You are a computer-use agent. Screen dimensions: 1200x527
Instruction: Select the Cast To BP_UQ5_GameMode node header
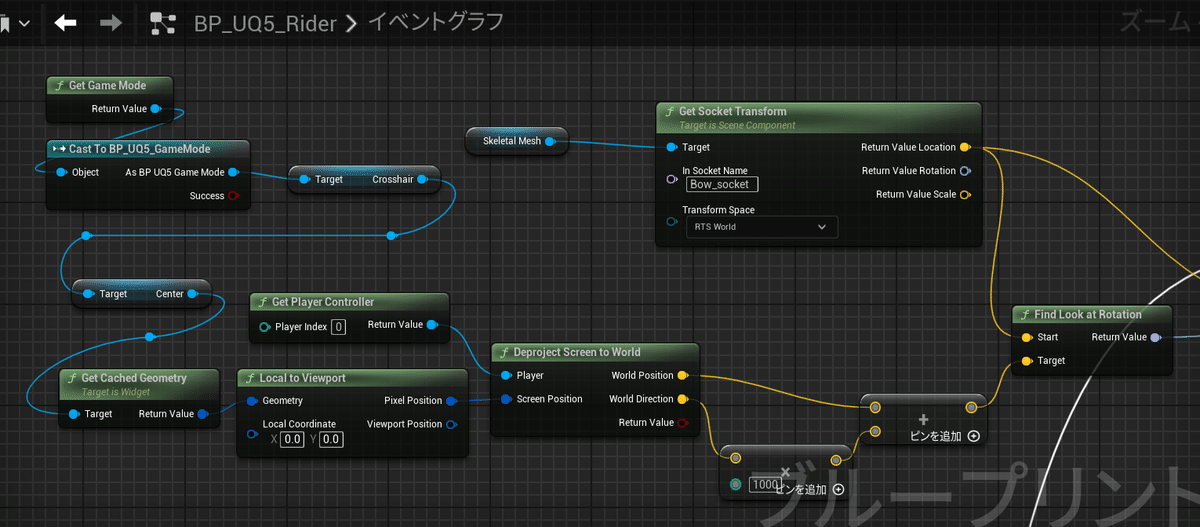[x=148, y=149]
